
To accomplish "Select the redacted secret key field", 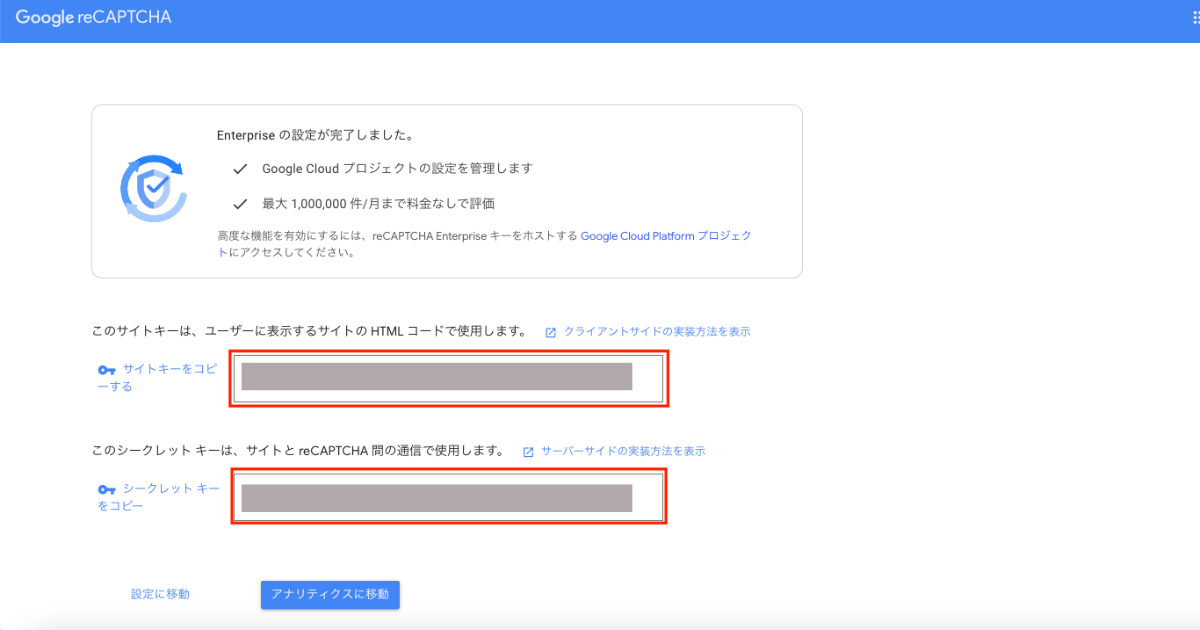I will click(449, 497).
